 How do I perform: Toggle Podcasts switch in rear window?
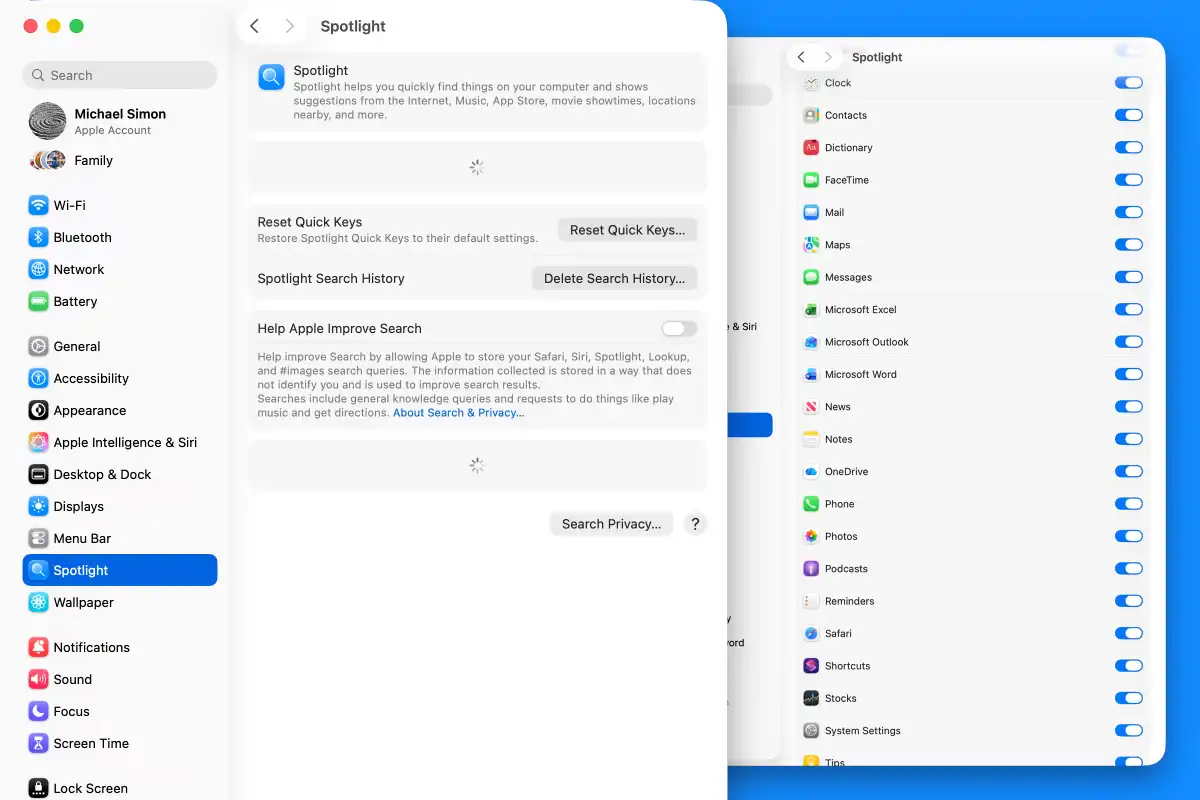click(1128, 568)
